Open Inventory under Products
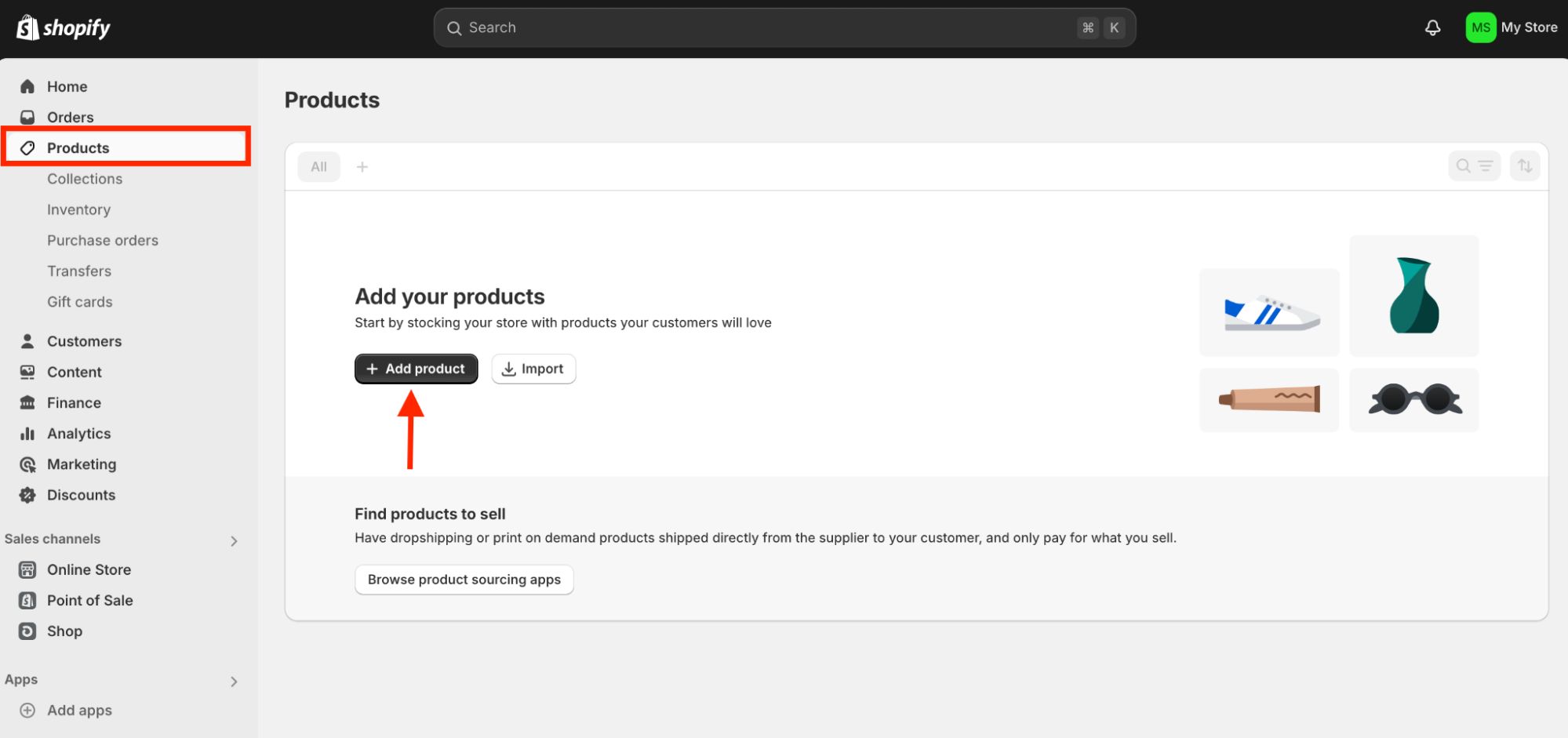 [78, 209]
